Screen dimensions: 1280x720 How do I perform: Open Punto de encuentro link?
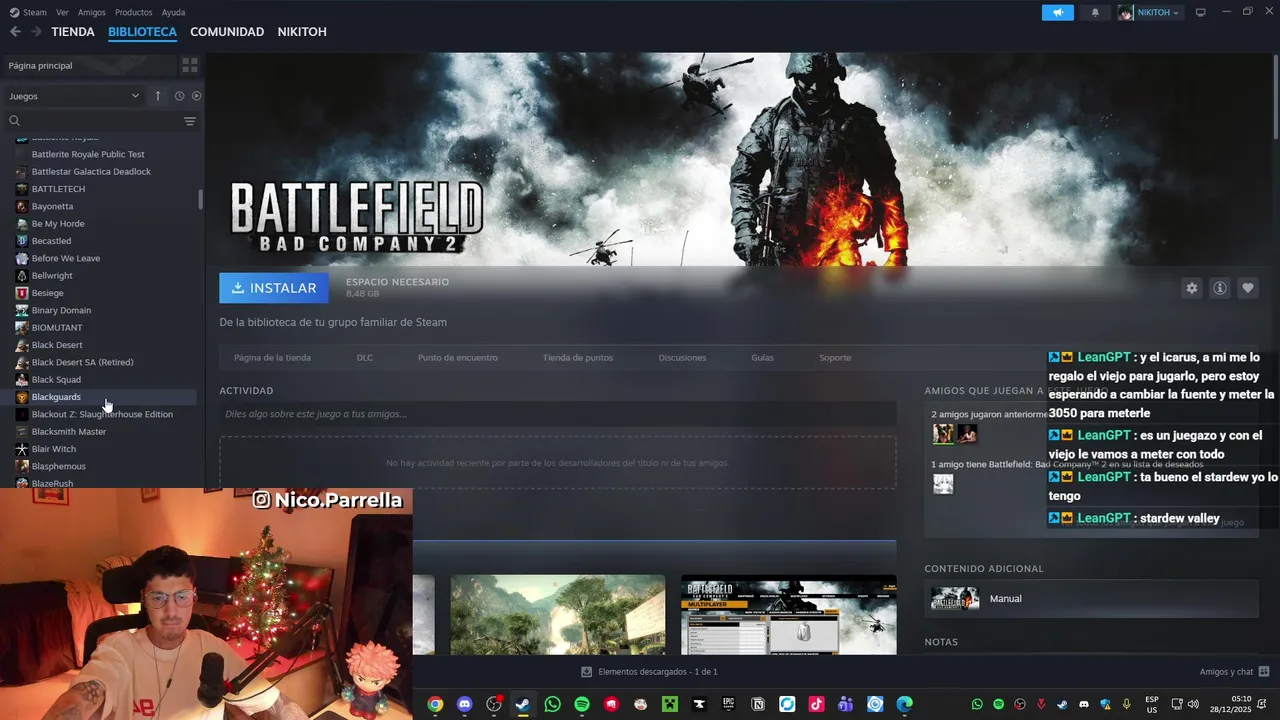click(457, 357)
